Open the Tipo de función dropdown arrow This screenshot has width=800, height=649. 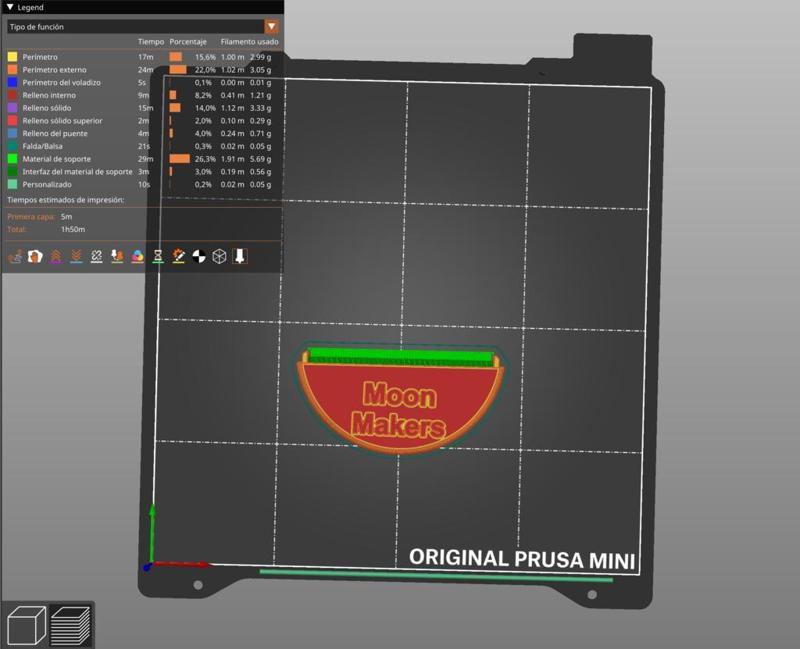point(271,27)
